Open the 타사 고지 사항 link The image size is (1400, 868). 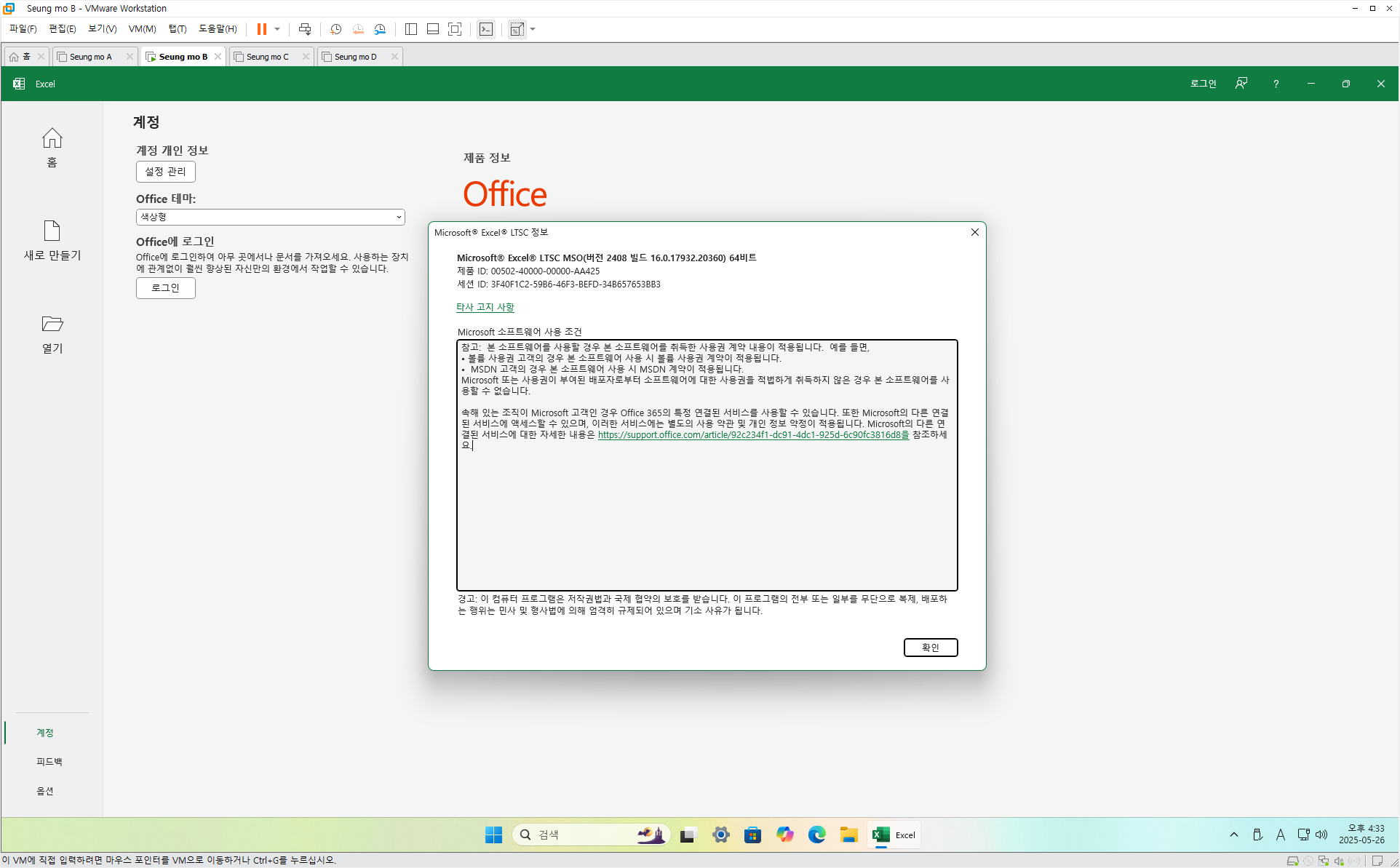coord(485,307)
